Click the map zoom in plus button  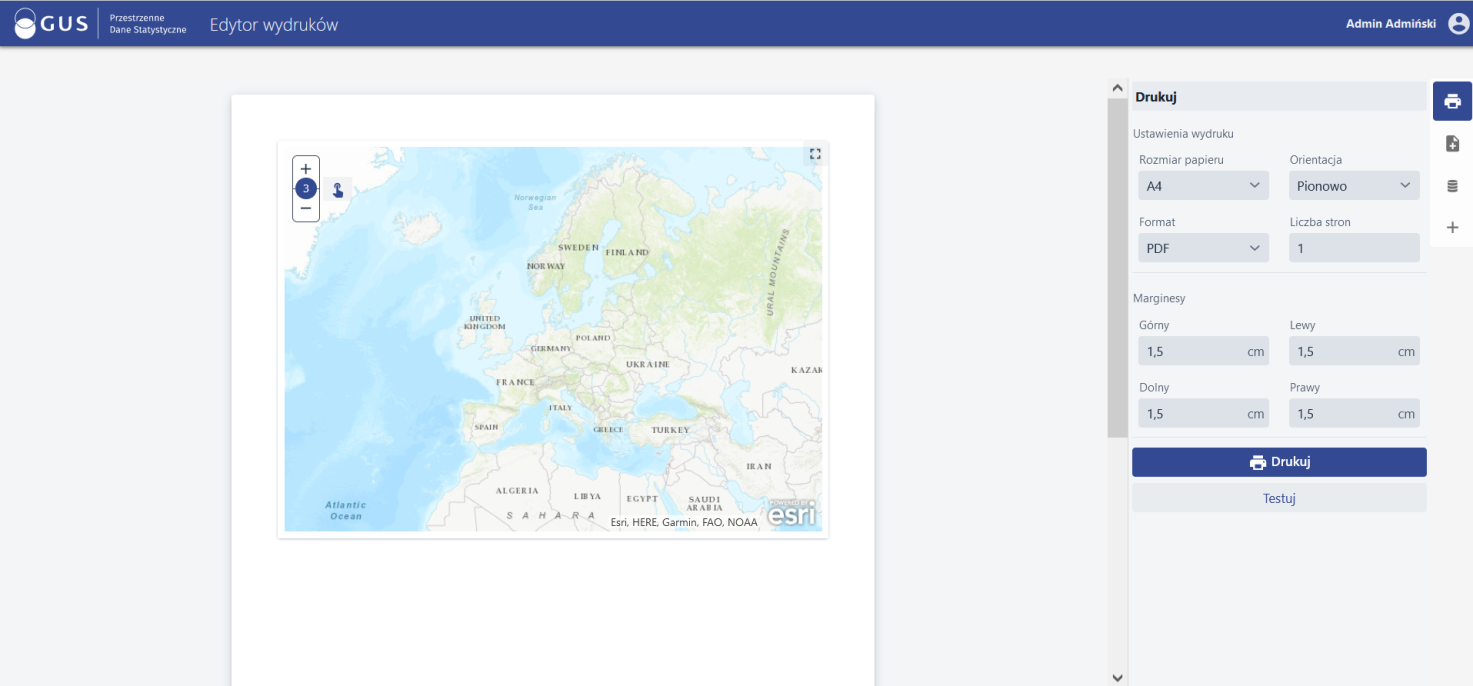tap(306, 169)
